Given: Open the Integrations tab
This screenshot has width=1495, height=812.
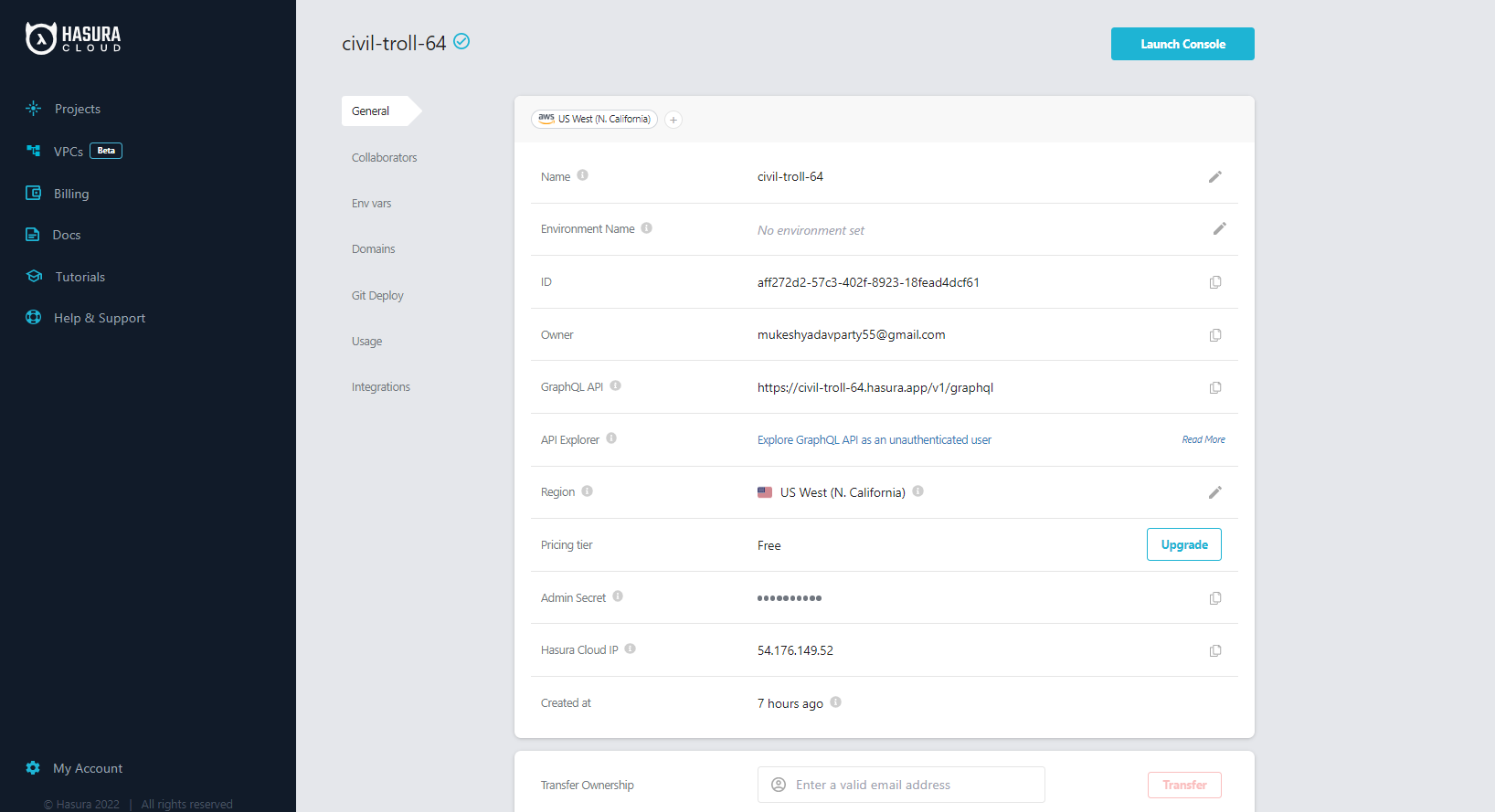Looking at the screenshot, I should click(380, 386).
